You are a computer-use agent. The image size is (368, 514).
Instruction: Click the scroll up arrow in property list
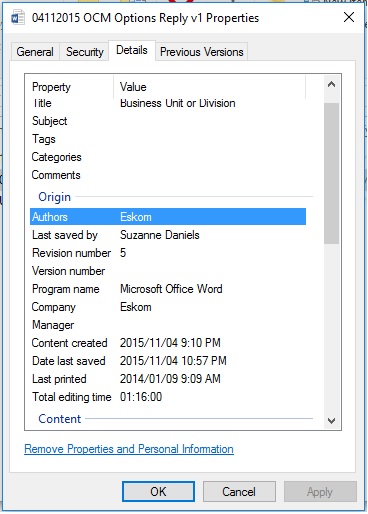[x=331, y=84]
